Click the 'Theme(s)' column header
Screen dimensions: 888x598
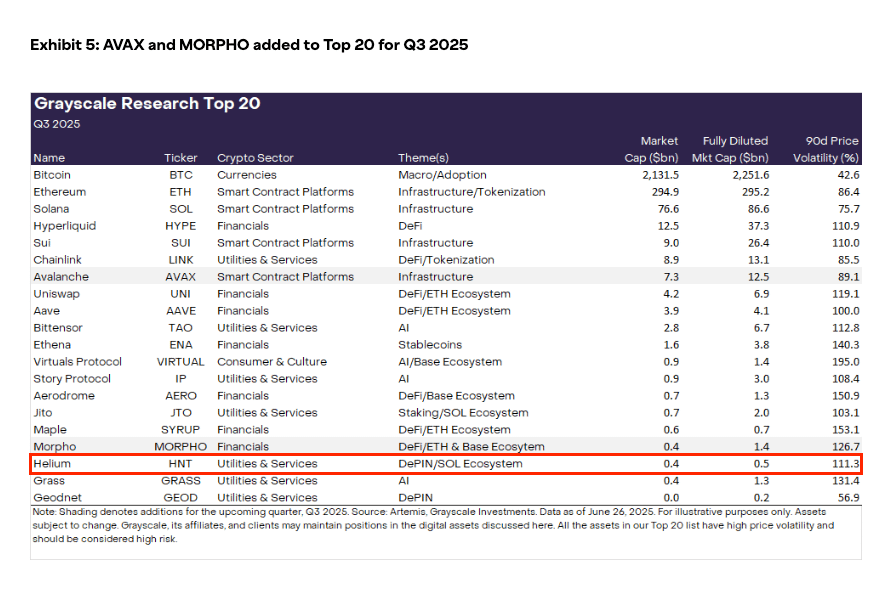click(x=423, y=158)
